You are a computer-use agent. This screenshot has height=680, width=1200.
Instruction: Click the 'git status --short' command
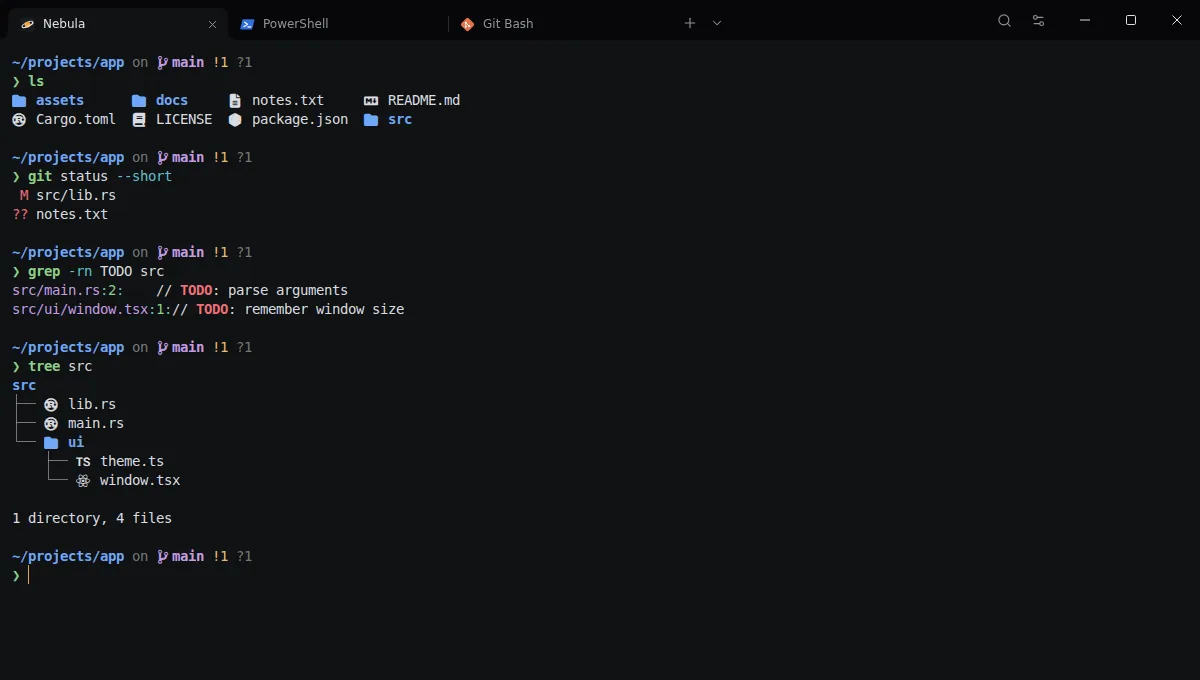[x=100, y=176]
